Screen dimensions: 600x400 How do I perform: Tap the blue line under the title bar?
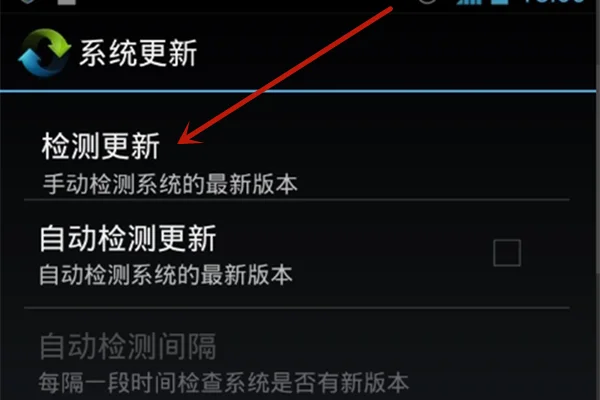298,91
